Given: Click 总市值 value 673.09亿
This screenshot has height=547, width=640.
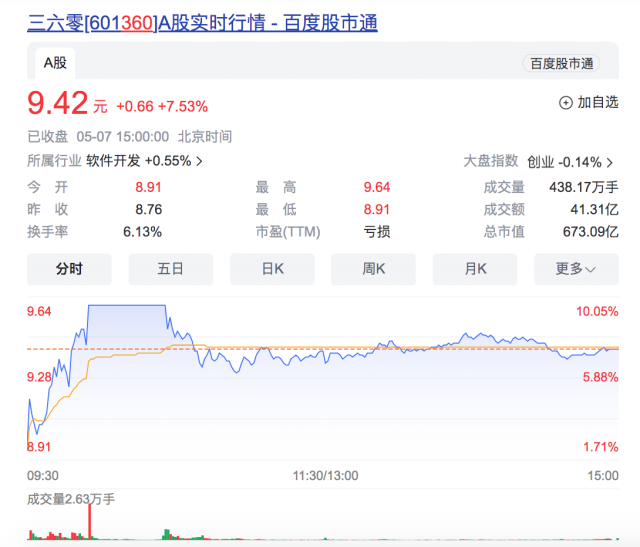Looking at the screenshot, I should (x=591, y=232).
